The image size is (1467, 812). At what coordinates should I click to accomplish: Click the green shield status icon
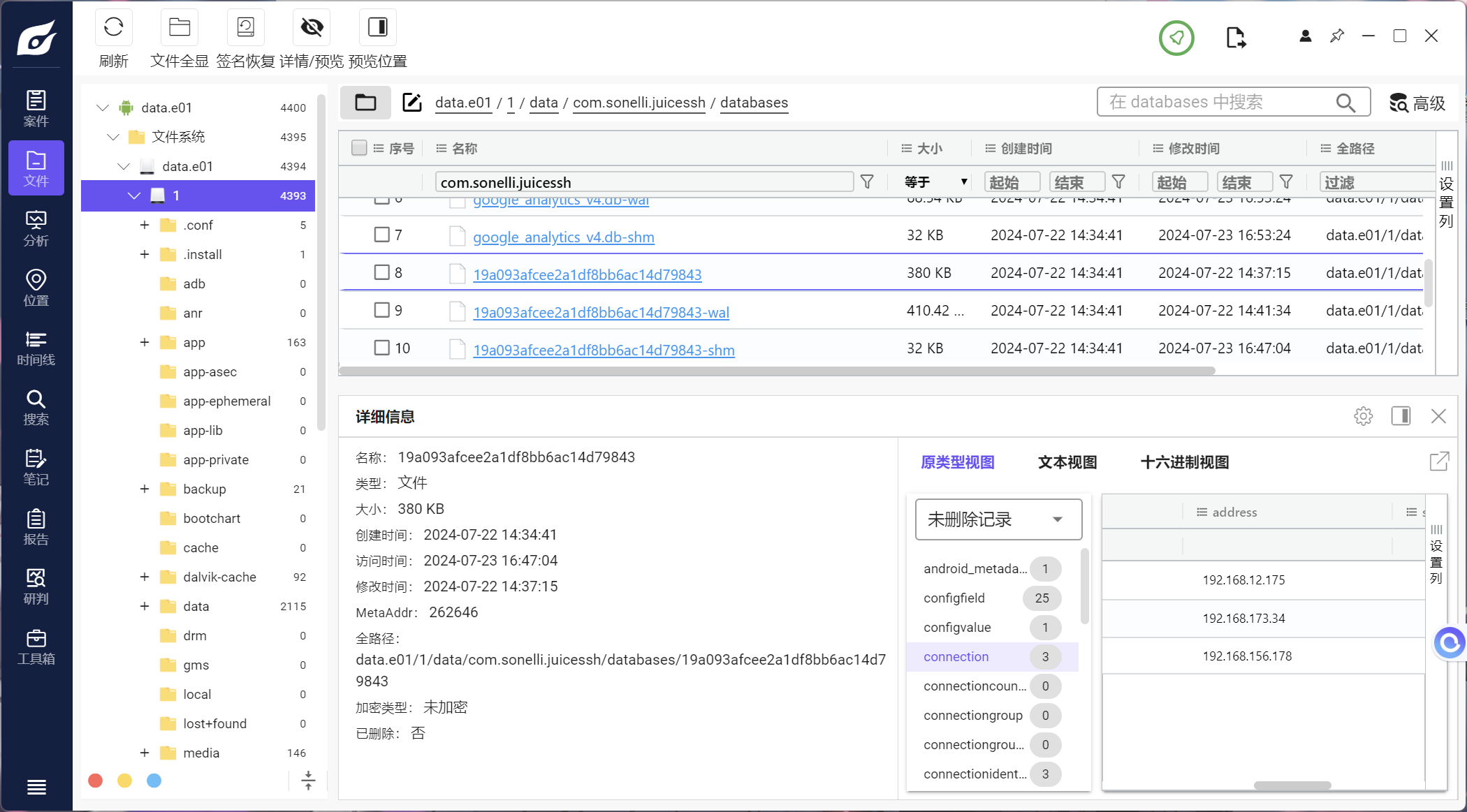coord(1176,38)
